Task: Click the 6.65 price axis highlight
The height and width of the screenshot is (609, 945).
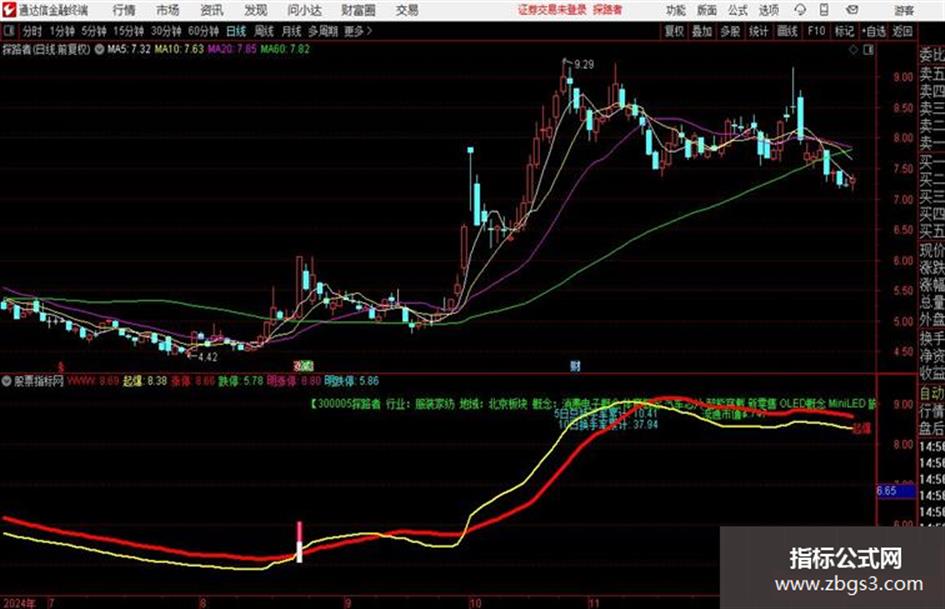Action: click(896, 491)
